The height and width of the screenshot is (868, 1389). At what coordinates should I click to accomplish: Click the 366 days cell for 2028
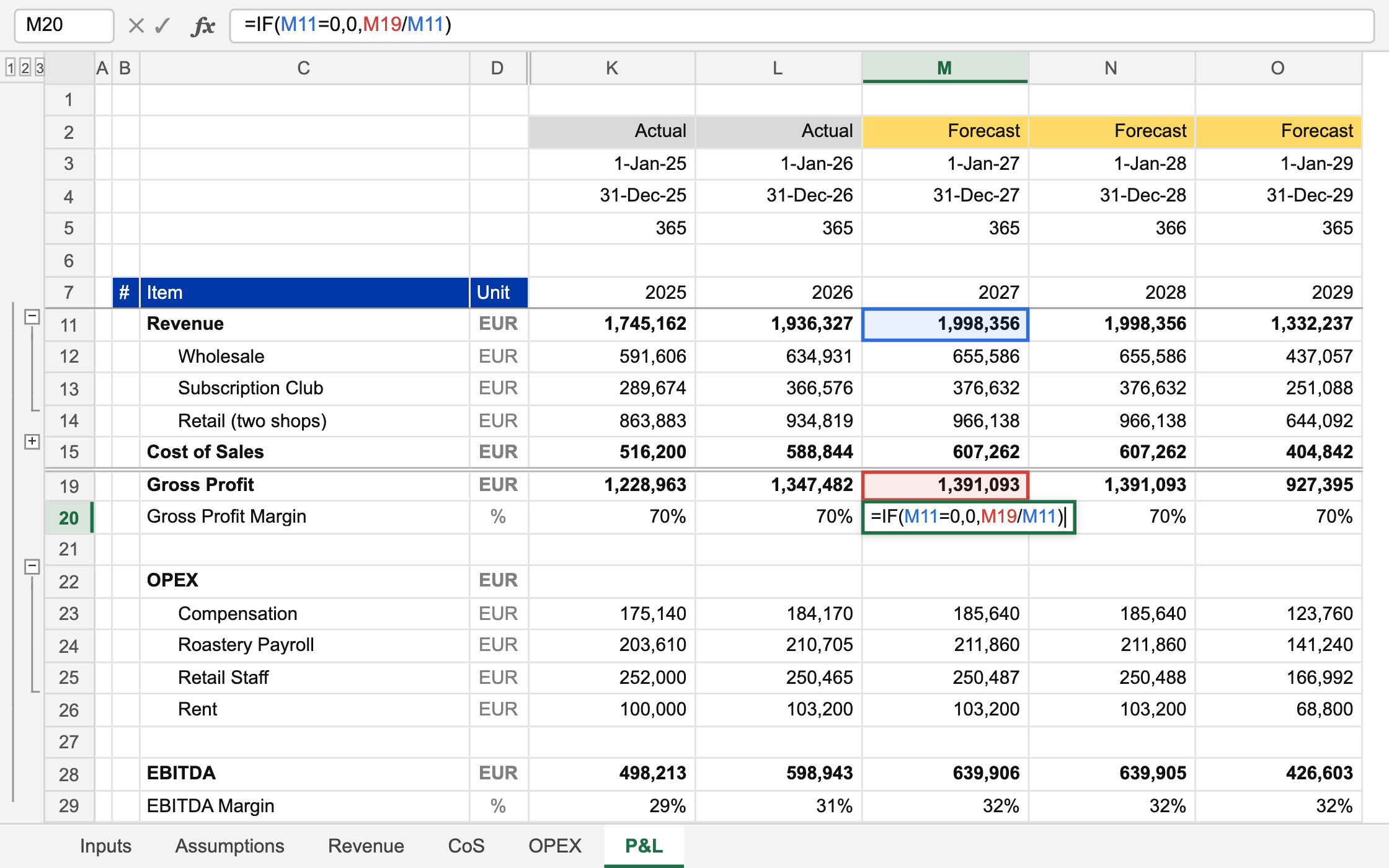(1112, 228)
